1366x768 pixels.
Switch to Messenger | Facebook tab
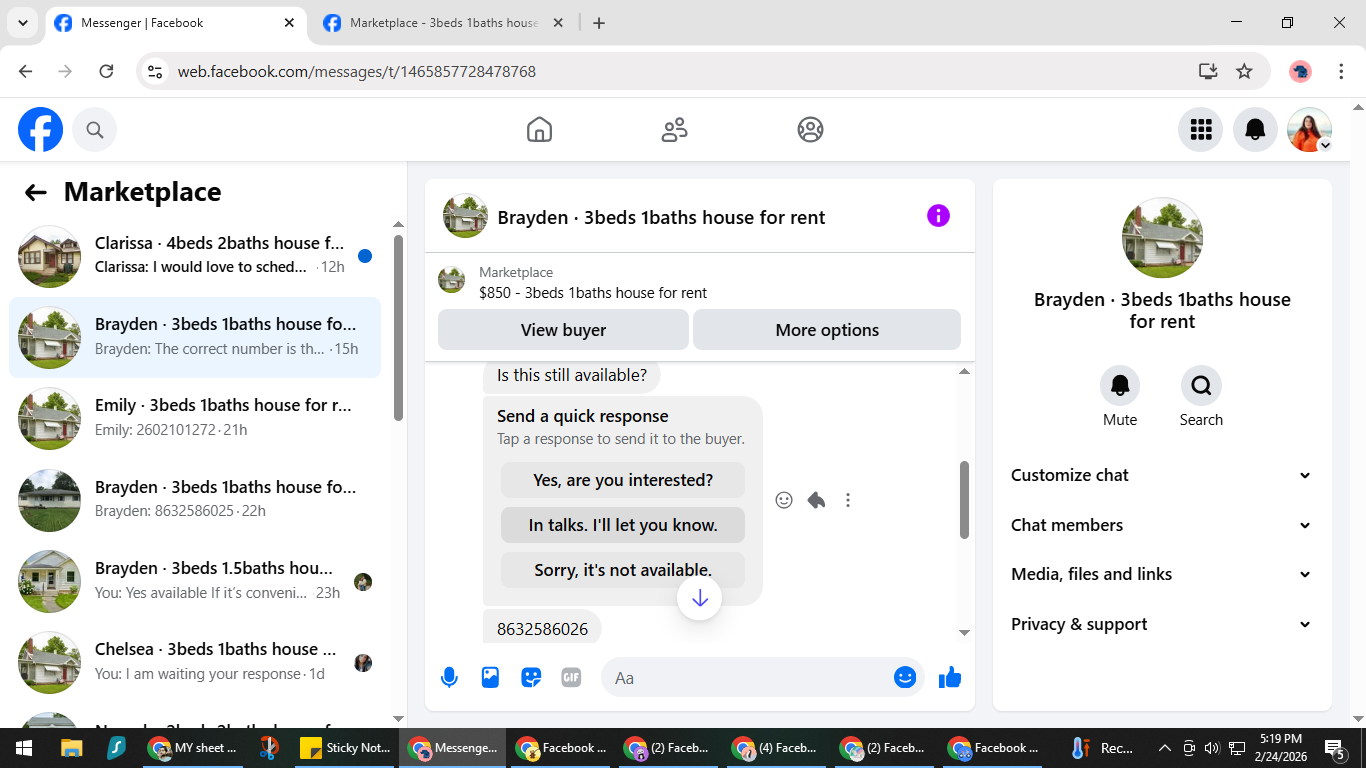coord(176,23)
